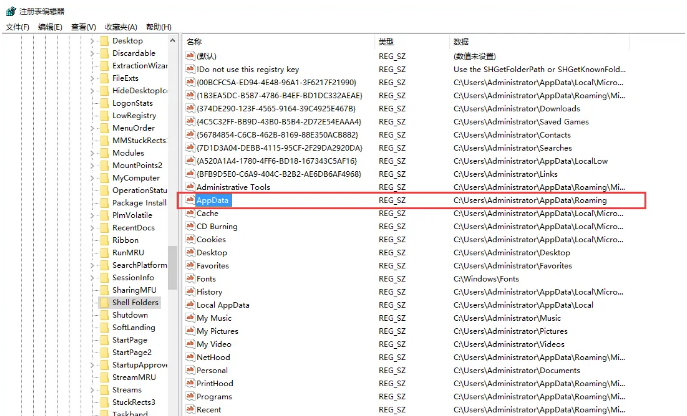Click the 类型 column header
Image resolution: width=687 pixels, height=416 pixels.
click(386, 41)
